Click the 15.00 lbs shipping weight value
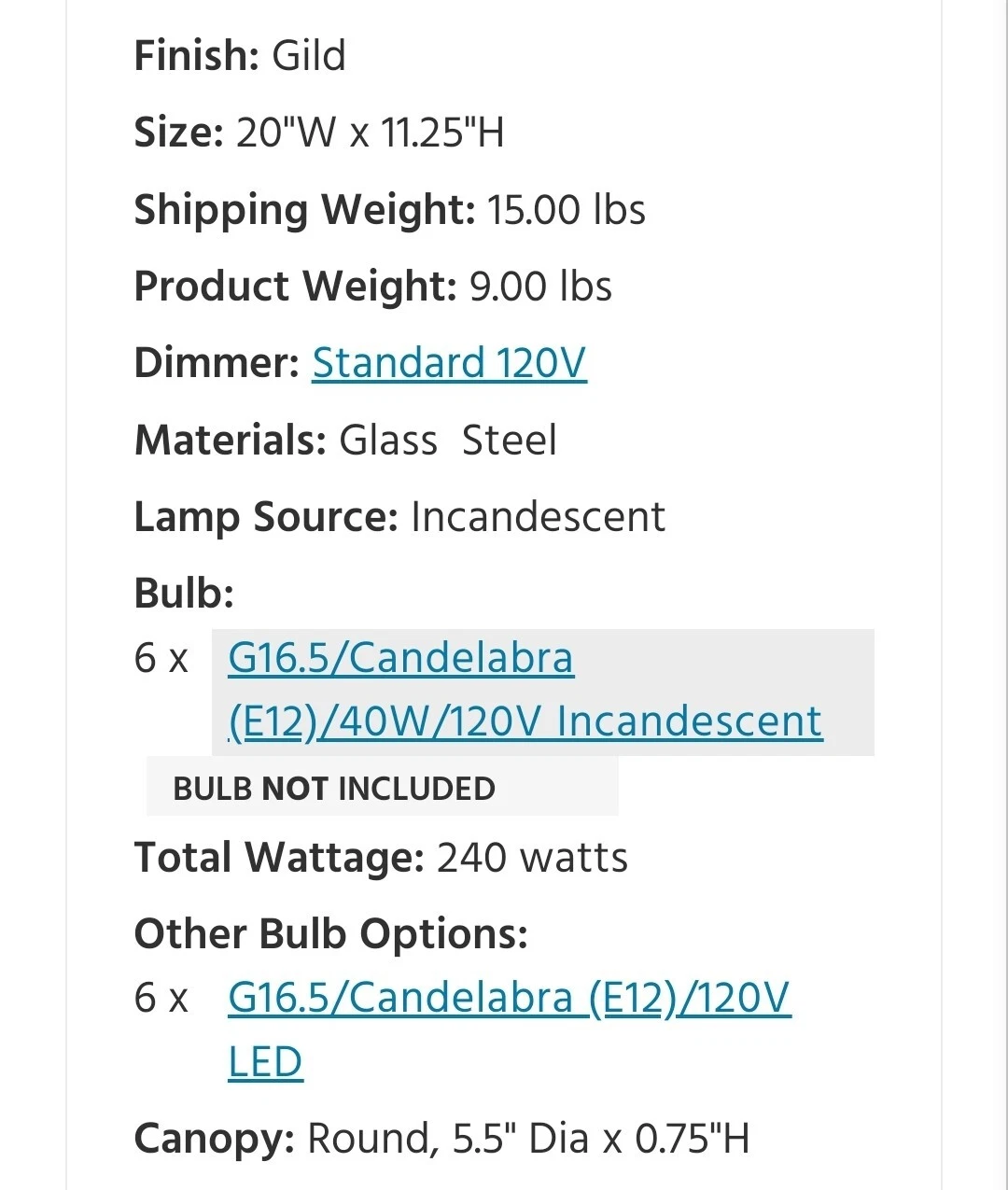 pos(567,210)
